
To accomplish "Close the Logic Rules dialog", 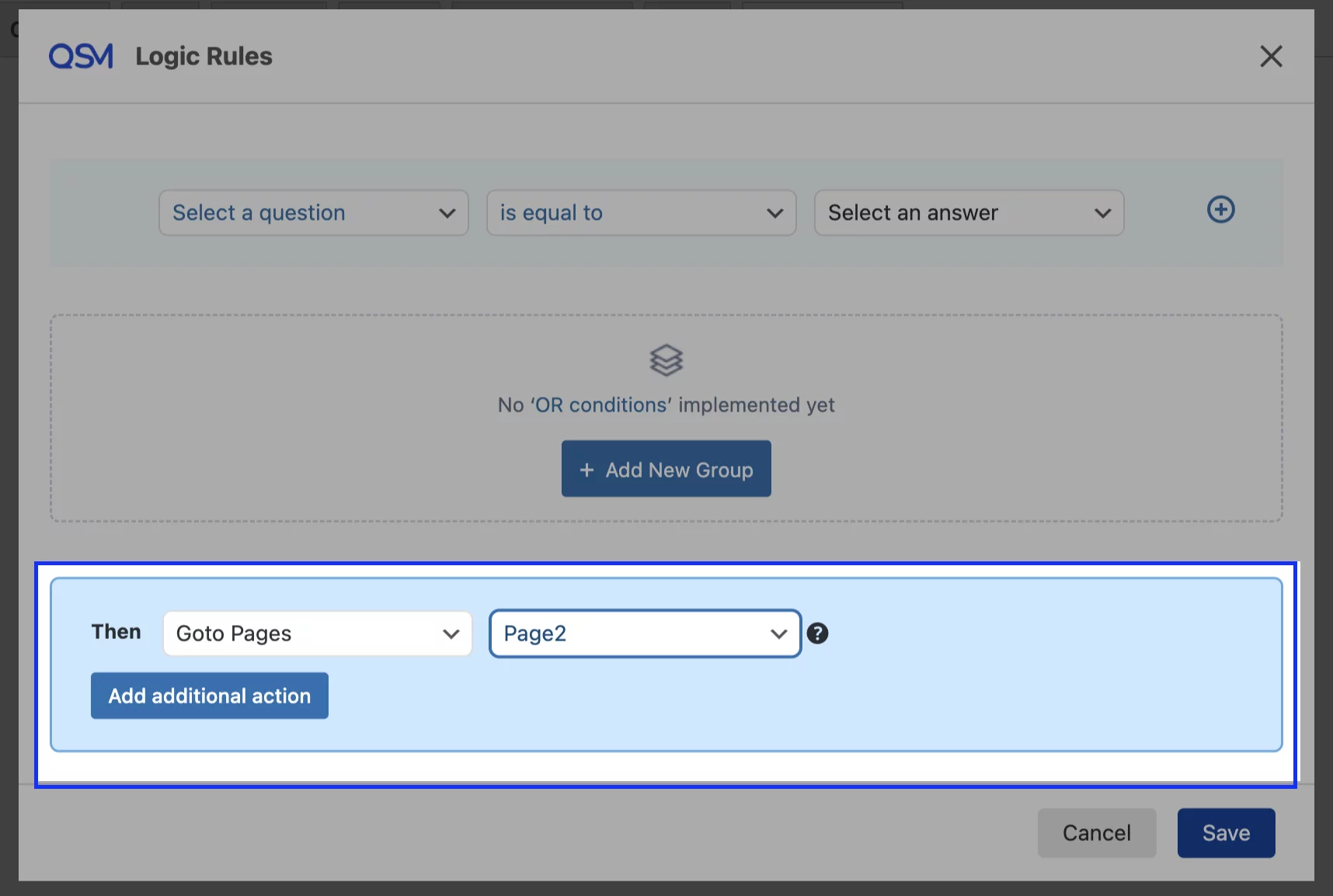I will 1271,56.
